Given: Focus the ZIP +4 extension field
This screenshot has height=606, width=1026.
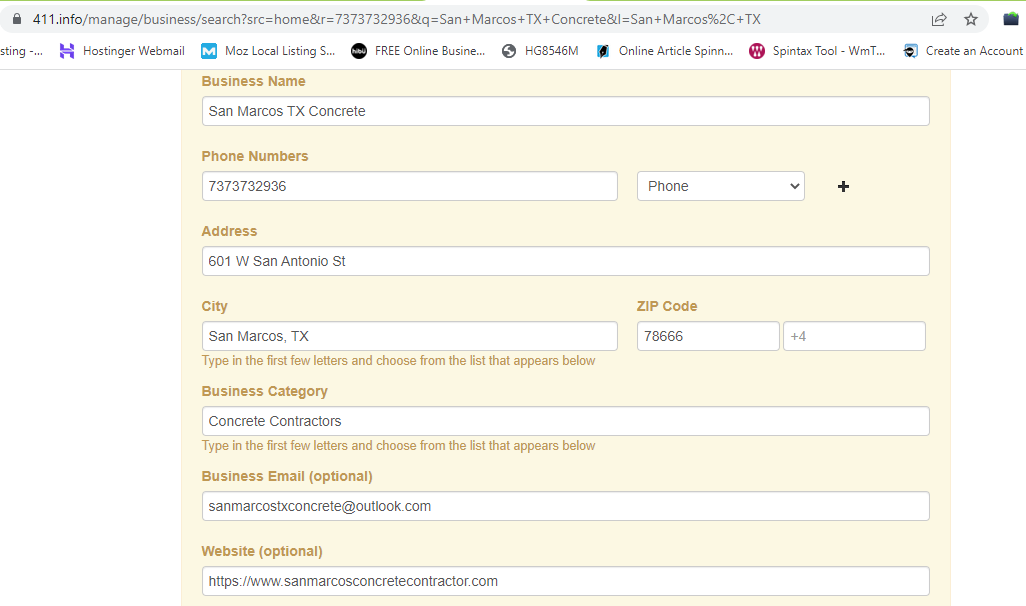Looking at the screenshot, I should coord(853,336).
